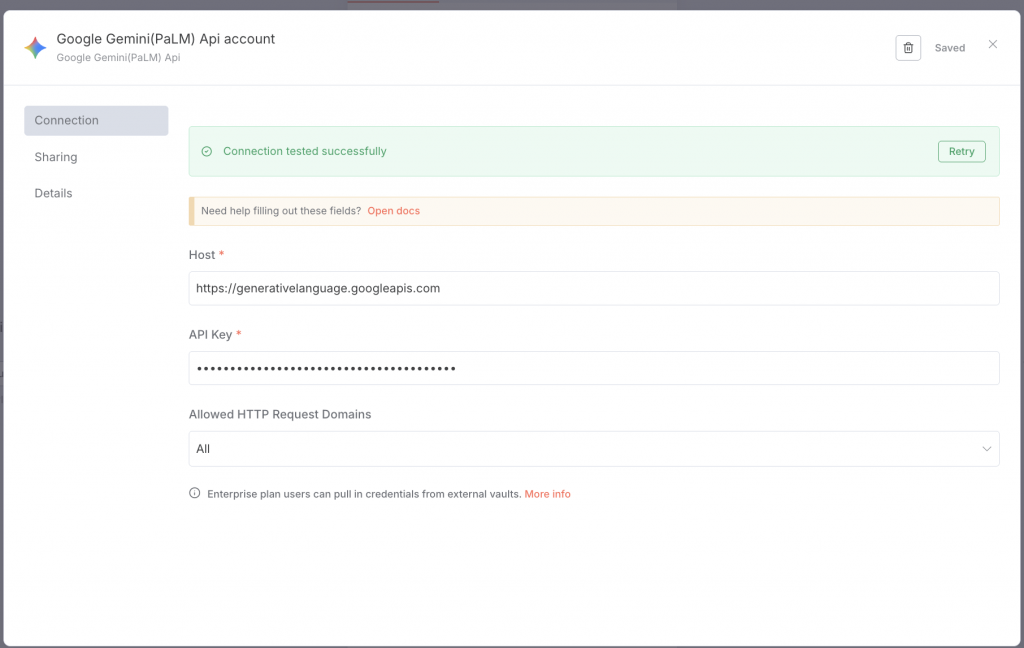Open docs link for field help

[x=393, y=211]
